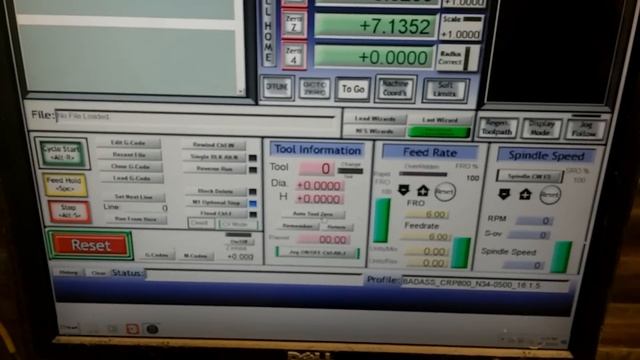Raise the feed rate override with the plus arrow
640x360 pixels.
click(x=423, y=190)
